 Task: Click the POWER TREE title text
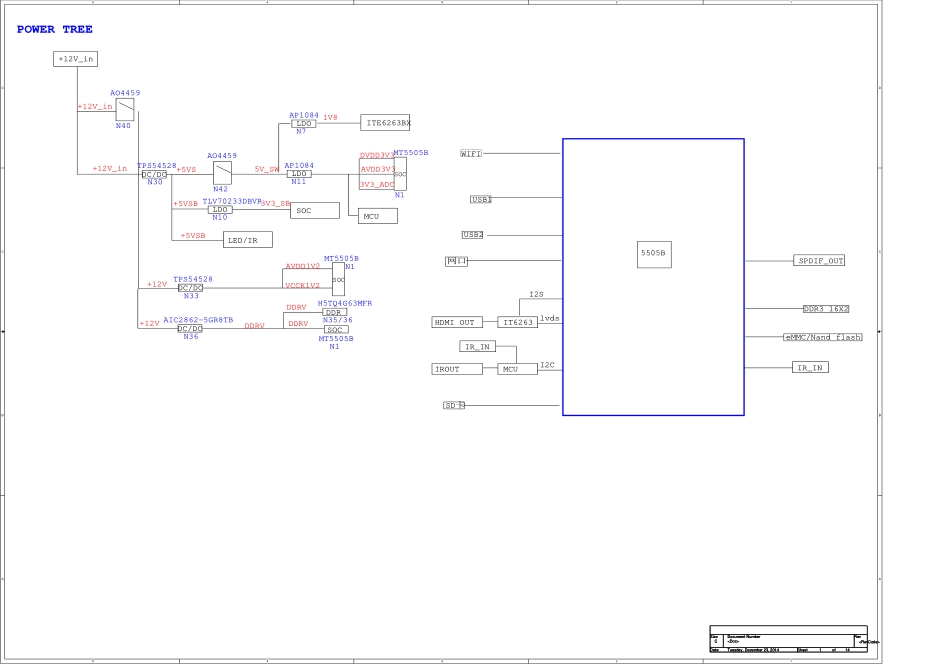tap(55, 30)
